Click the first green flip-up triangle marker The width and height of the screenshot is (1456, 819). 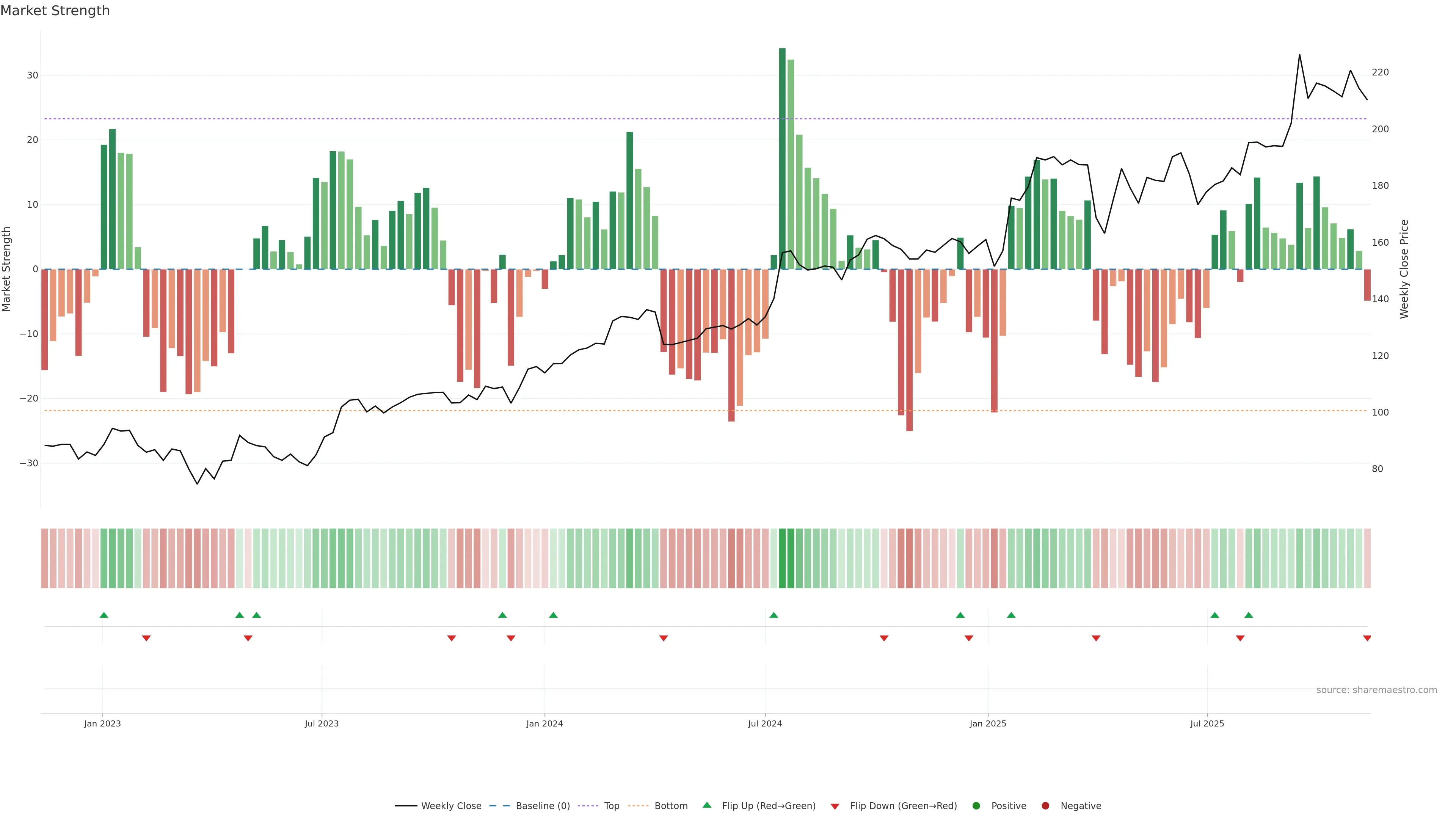pyautogui.click(x=104, y=615)
